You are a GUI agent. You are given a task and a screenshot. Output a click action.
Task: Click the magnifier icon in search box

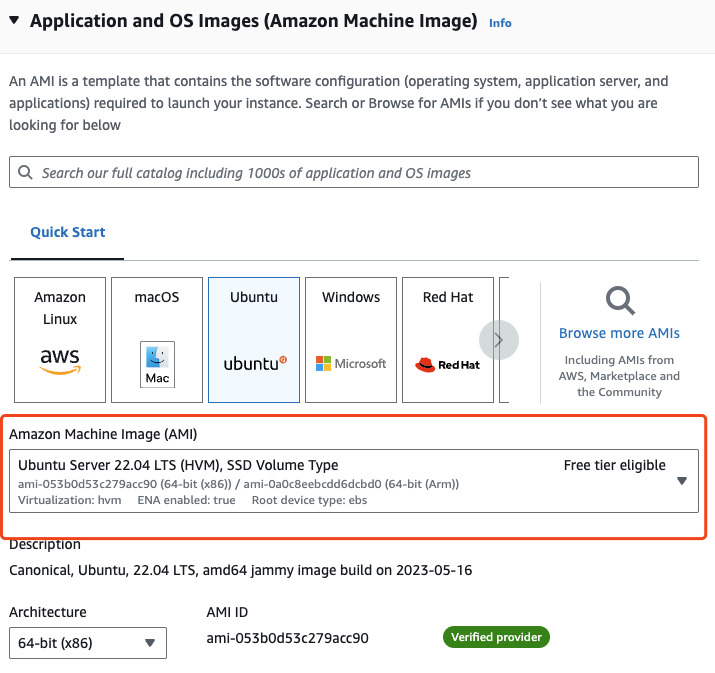pyautogui.click(x=25, y=172)
